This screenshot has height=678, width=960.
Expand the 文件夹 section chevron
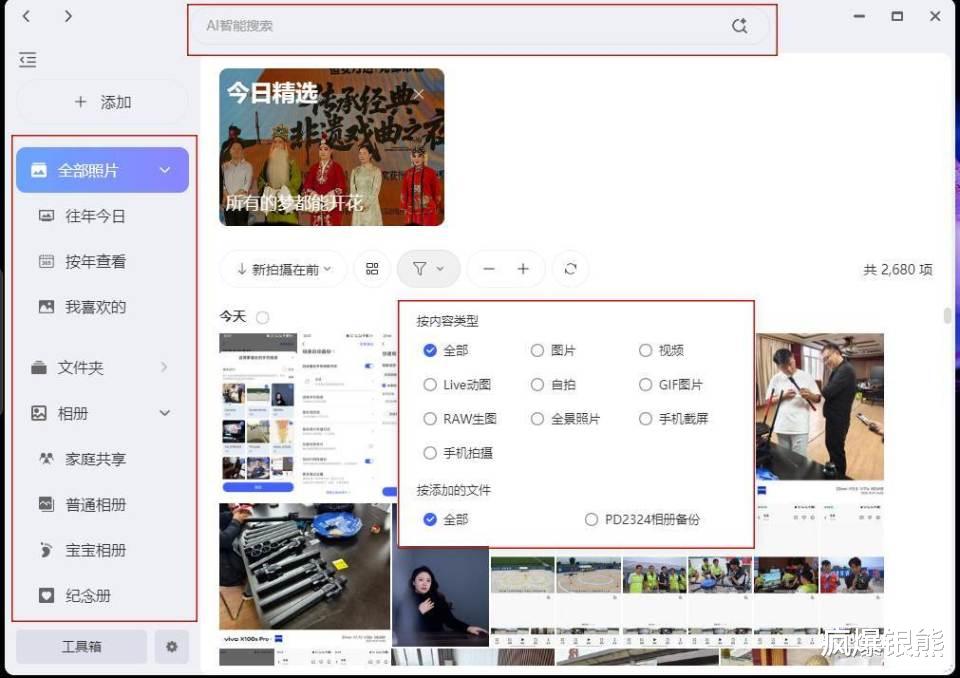[x=164, y=367]
